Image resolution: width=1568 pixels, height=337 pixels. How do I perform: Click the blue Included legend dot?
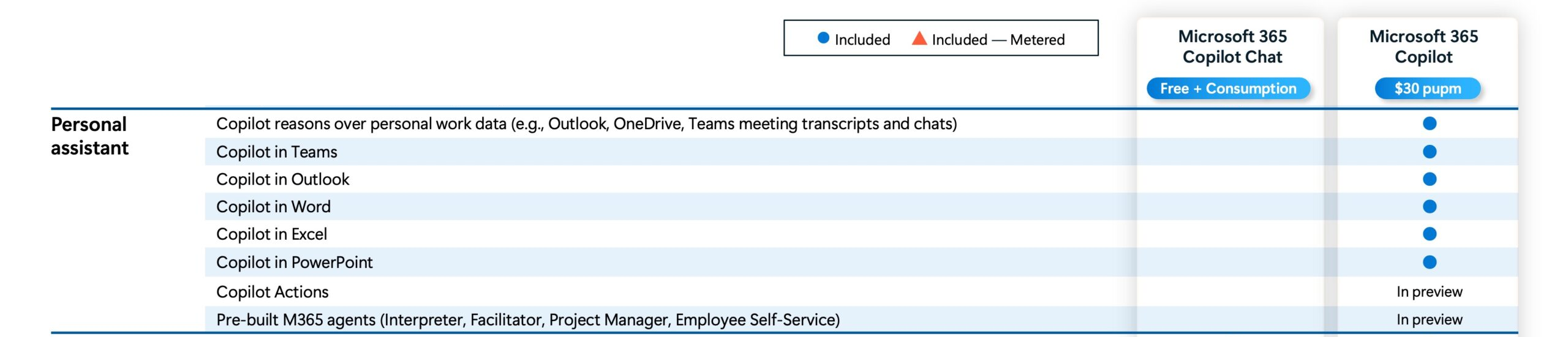(823, 38)
